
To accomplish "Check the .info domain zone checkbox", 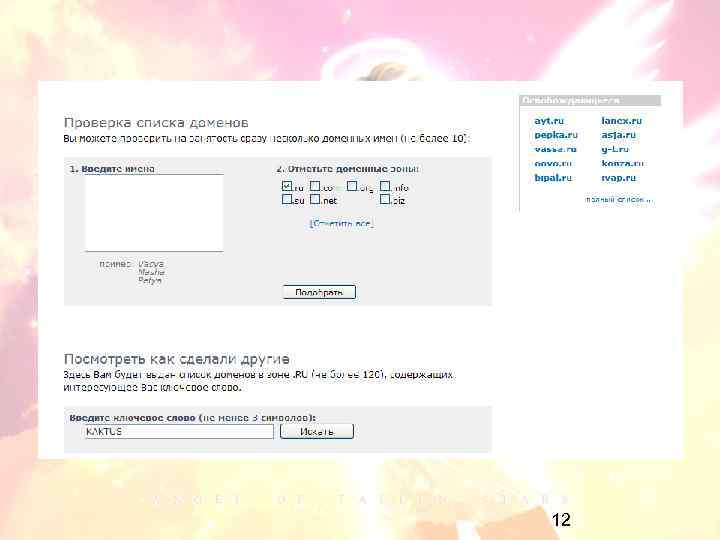I will pos(385,186).
